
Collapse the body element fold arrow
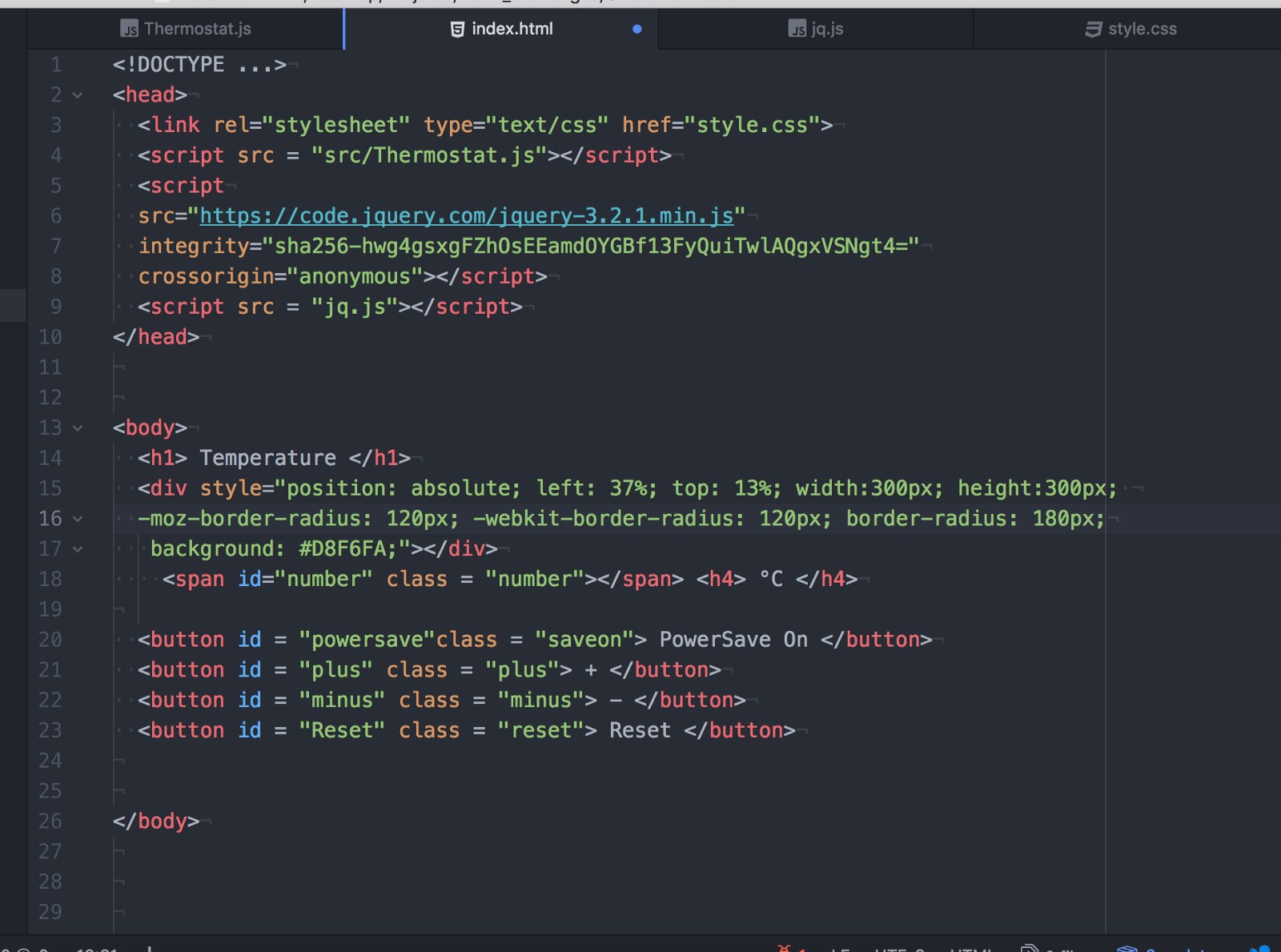[76, 428]
